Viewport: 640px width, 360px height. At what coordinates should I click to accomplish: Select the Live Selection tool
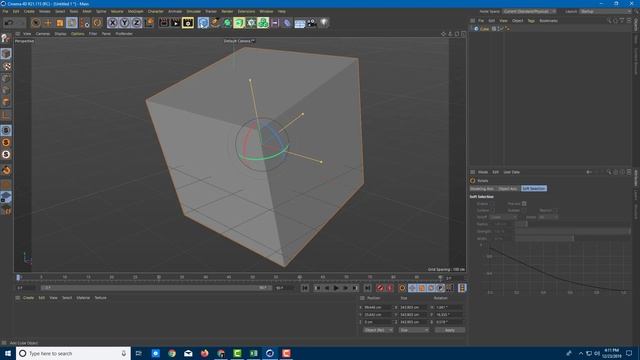(36, 23)
